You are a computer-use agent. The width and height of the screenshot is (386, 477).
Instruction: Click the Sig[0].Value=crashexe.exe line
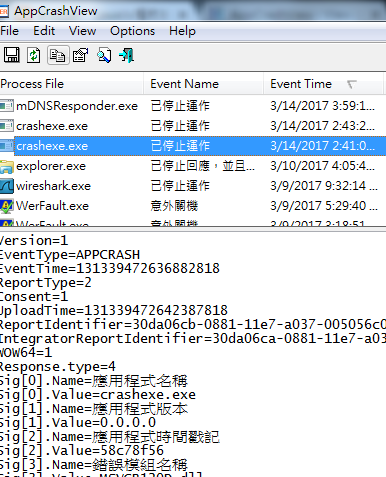coord(98,395)
